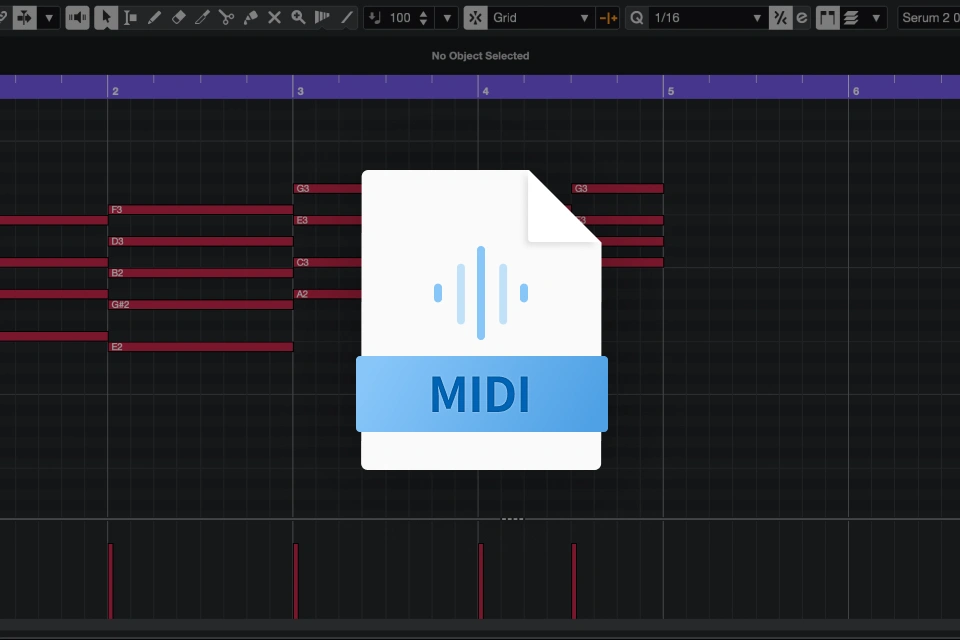Select the C3 note
The width and height of the screenshot is (960, 640).
(328, 262)
